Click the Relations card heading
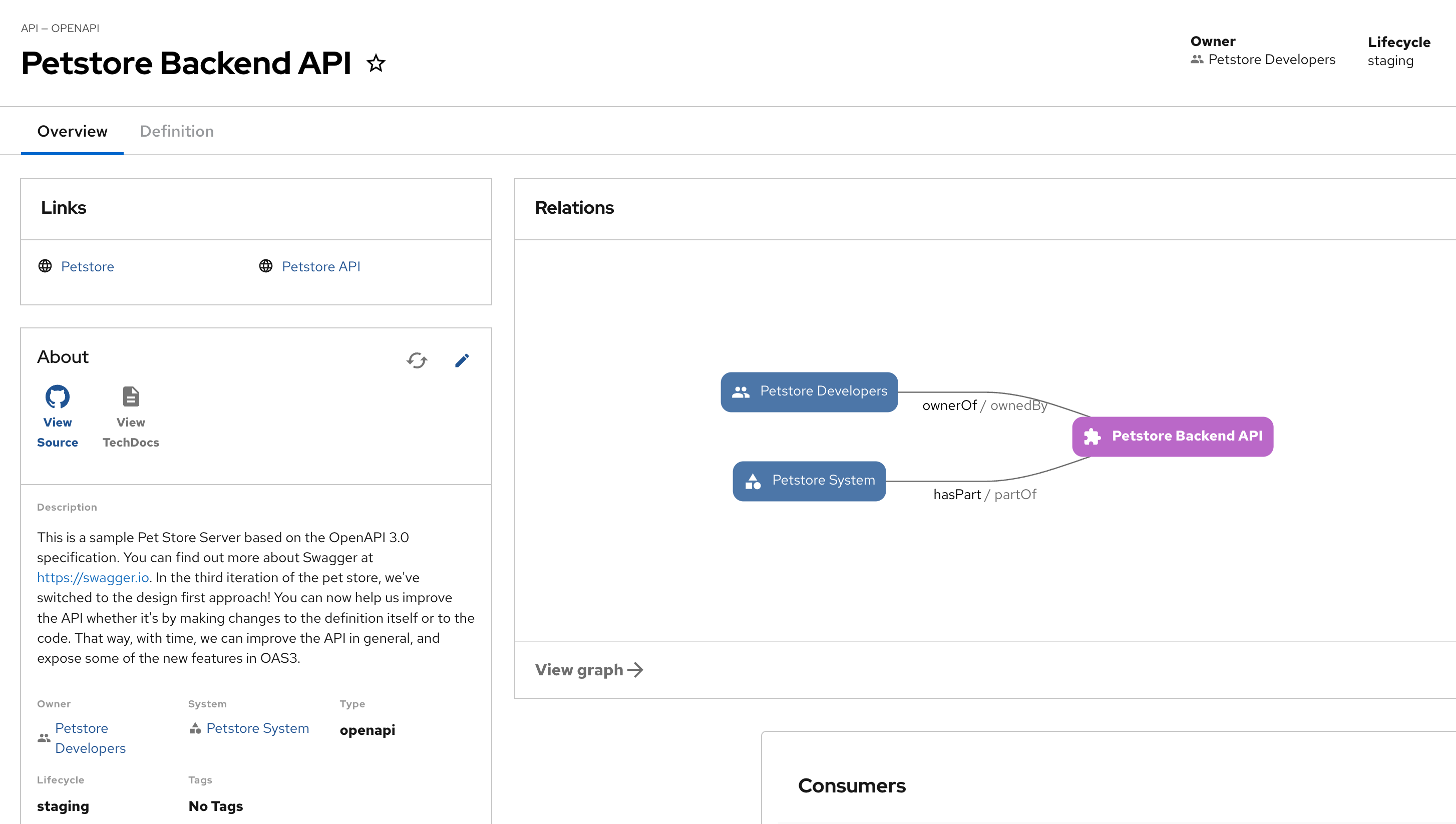The image size is (1456, 824). pos(574,208)
